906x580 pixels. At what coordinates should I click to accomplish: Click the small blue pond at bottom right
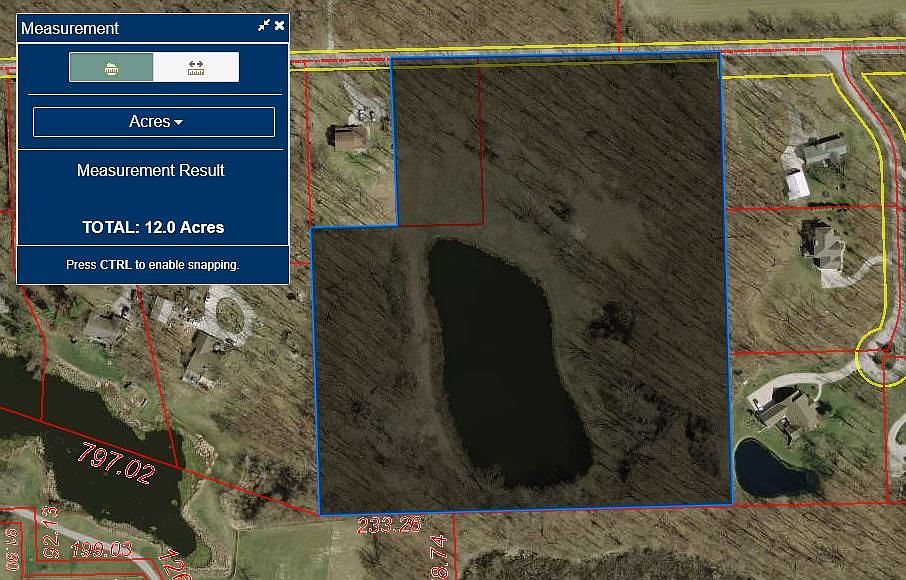click(775, 469)
